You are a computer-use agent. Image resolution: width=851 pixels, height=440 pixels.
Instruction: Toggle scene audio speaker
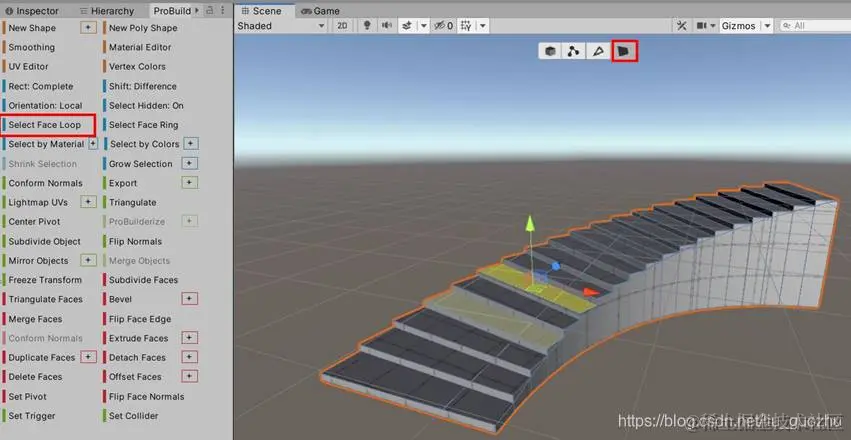tap(386, 25)
